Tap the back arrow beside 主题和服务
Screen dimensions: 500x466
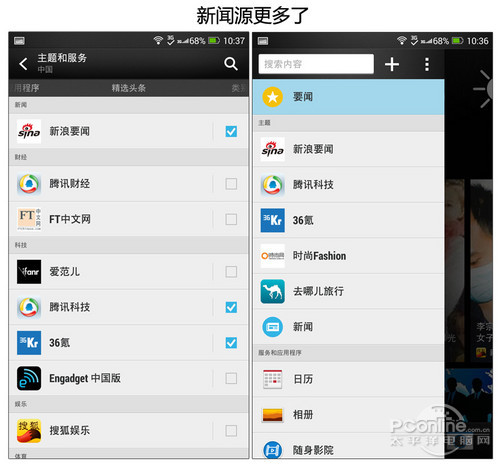[23, 64]
